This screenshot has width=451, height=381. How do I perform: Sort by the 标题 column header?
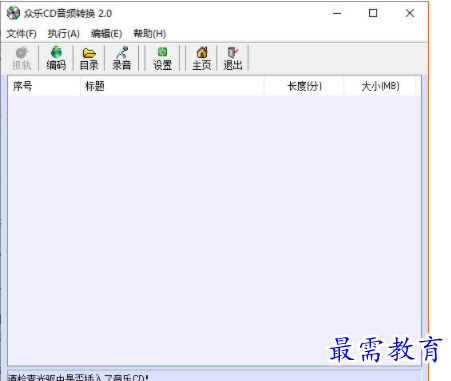pyautogui.click(x=172, y=86)
